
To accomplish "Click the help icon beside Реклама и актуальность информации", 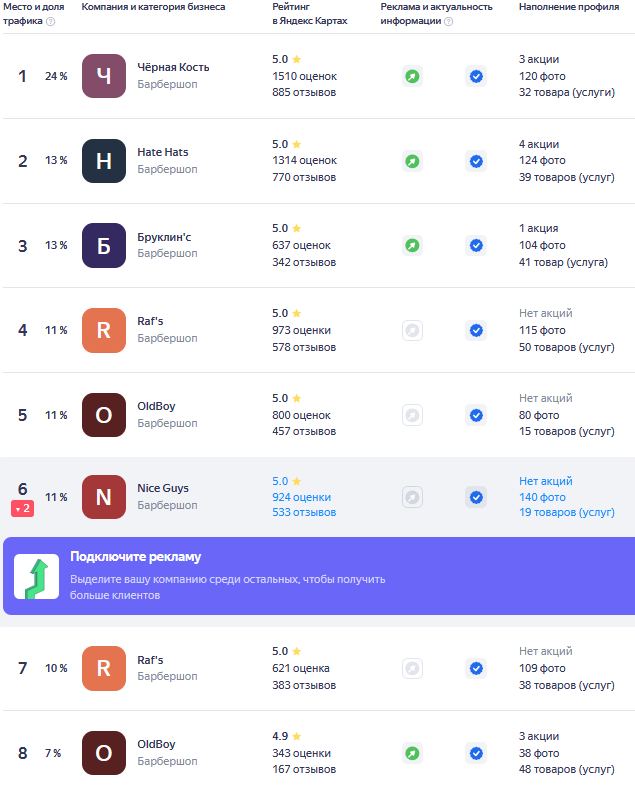I will 448,21.
